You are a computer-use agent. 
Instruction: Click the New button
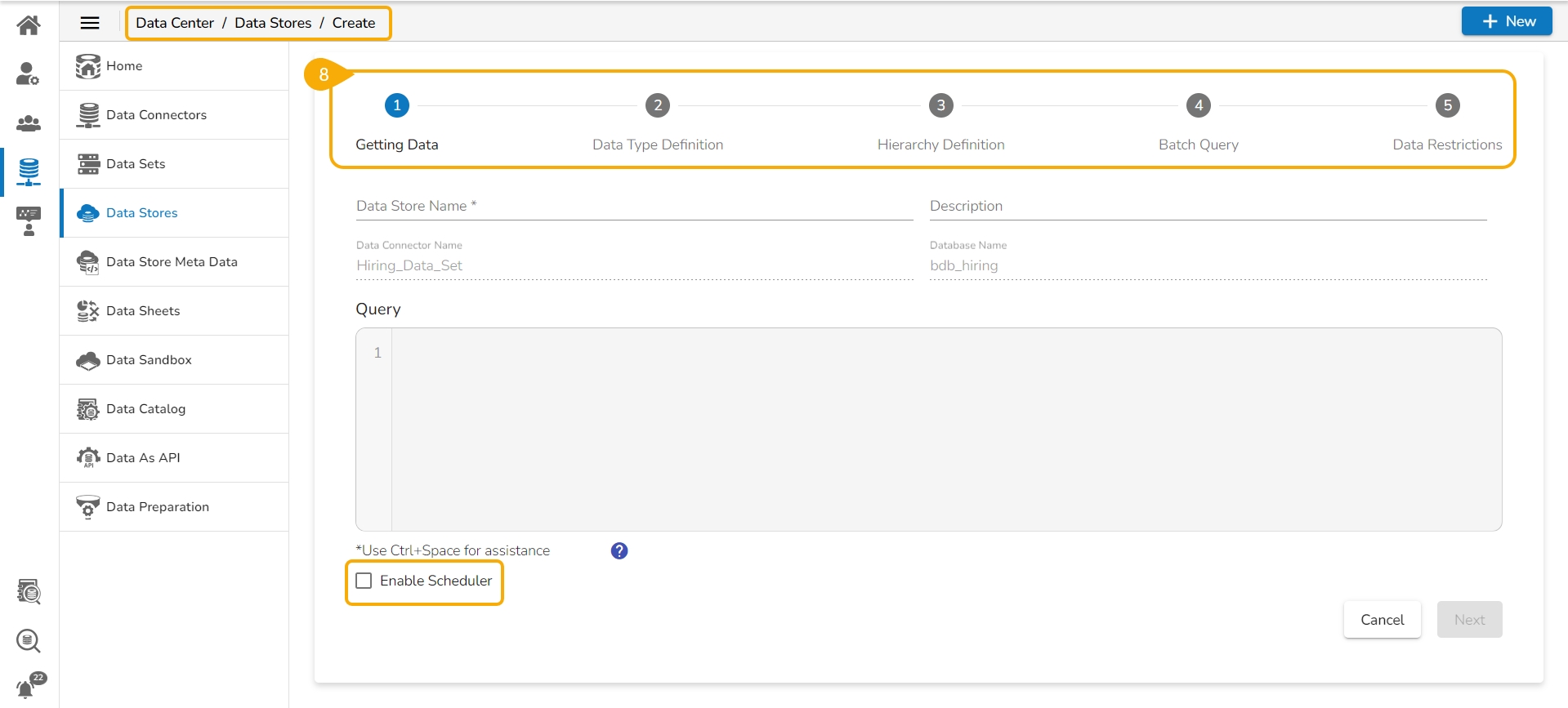pos(1506,21)
